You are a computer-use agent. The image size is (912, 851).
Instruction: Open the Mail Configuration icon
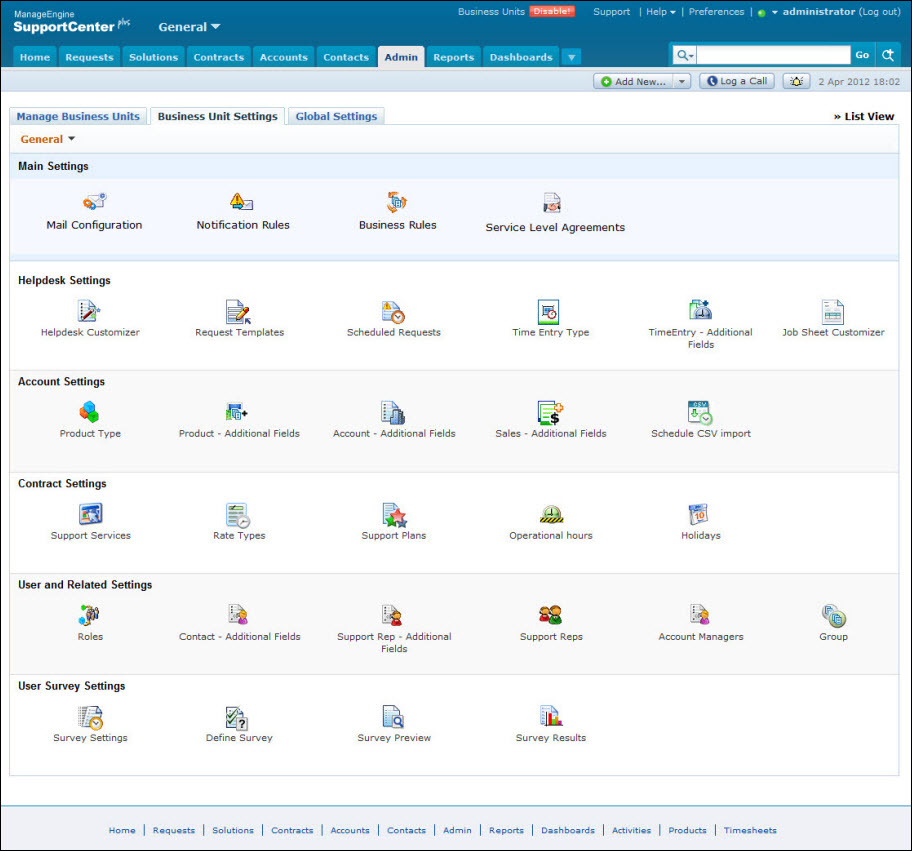(x=94, y=202)
